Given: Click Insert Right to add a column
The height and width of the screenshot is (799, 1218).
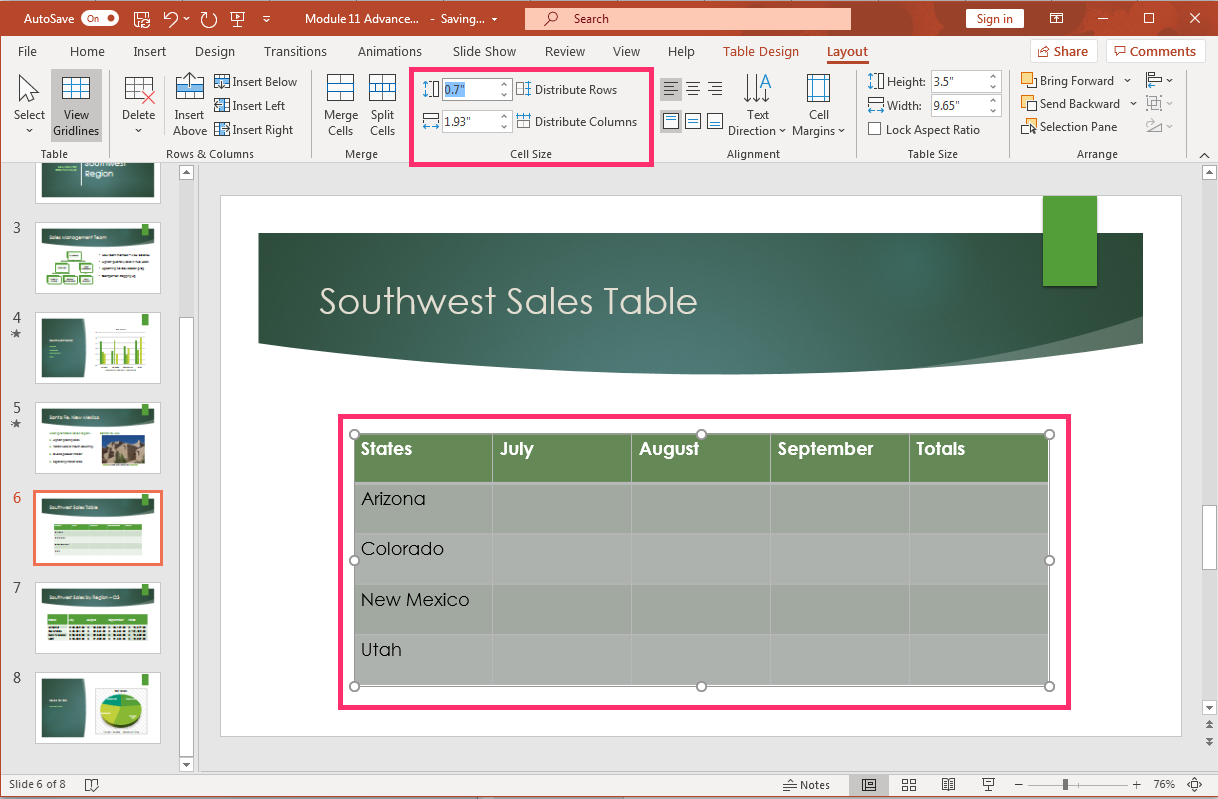Looking at the screenshot, I should point(254,129).
